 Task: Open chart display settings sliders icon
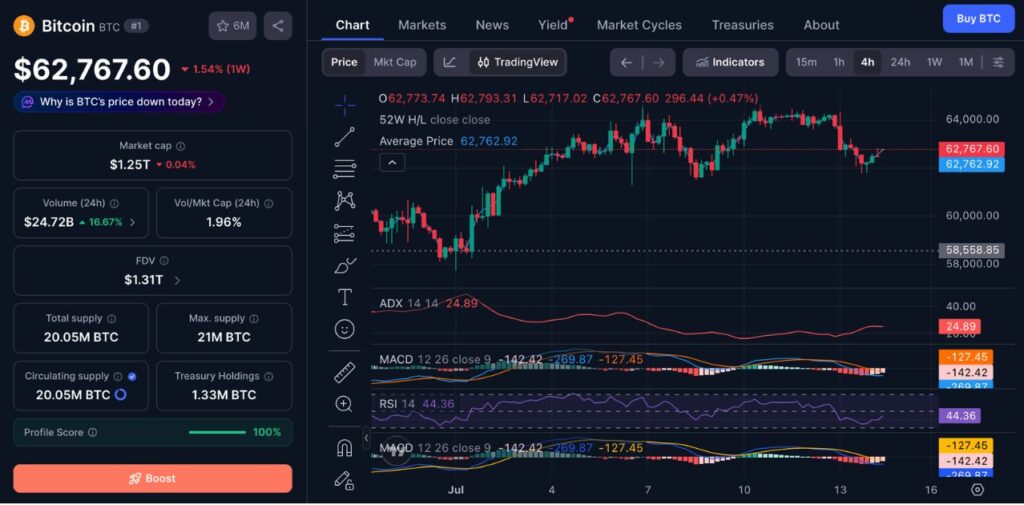point(999,62)
